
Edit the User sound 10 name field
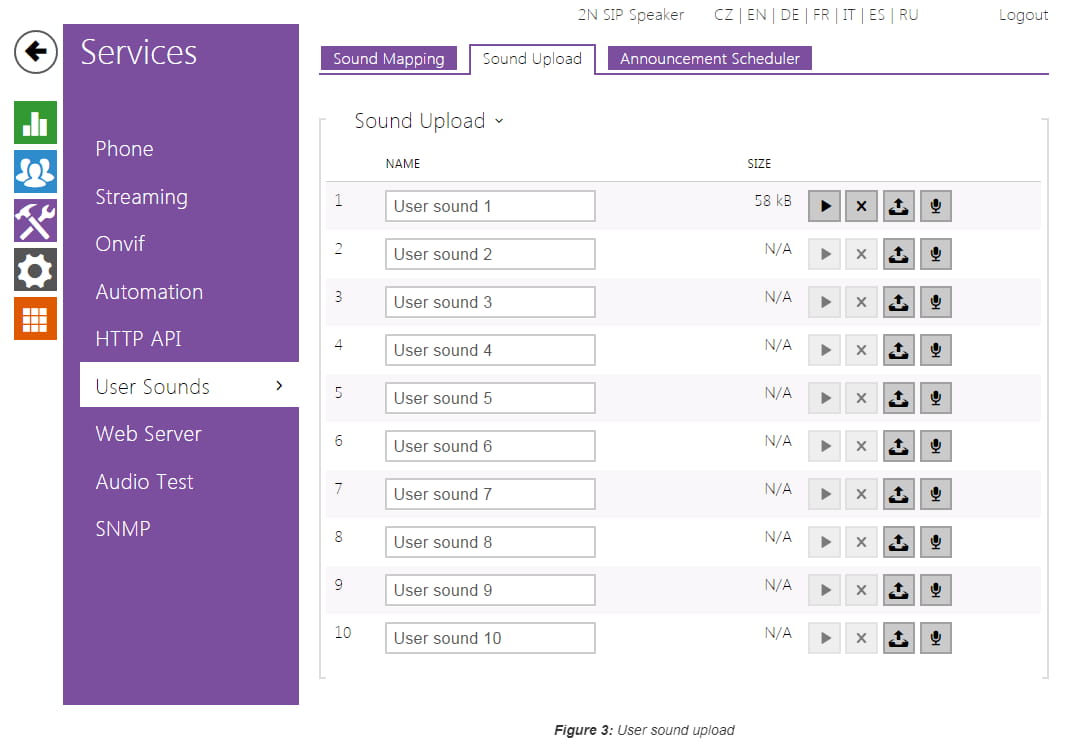[490, 638]
